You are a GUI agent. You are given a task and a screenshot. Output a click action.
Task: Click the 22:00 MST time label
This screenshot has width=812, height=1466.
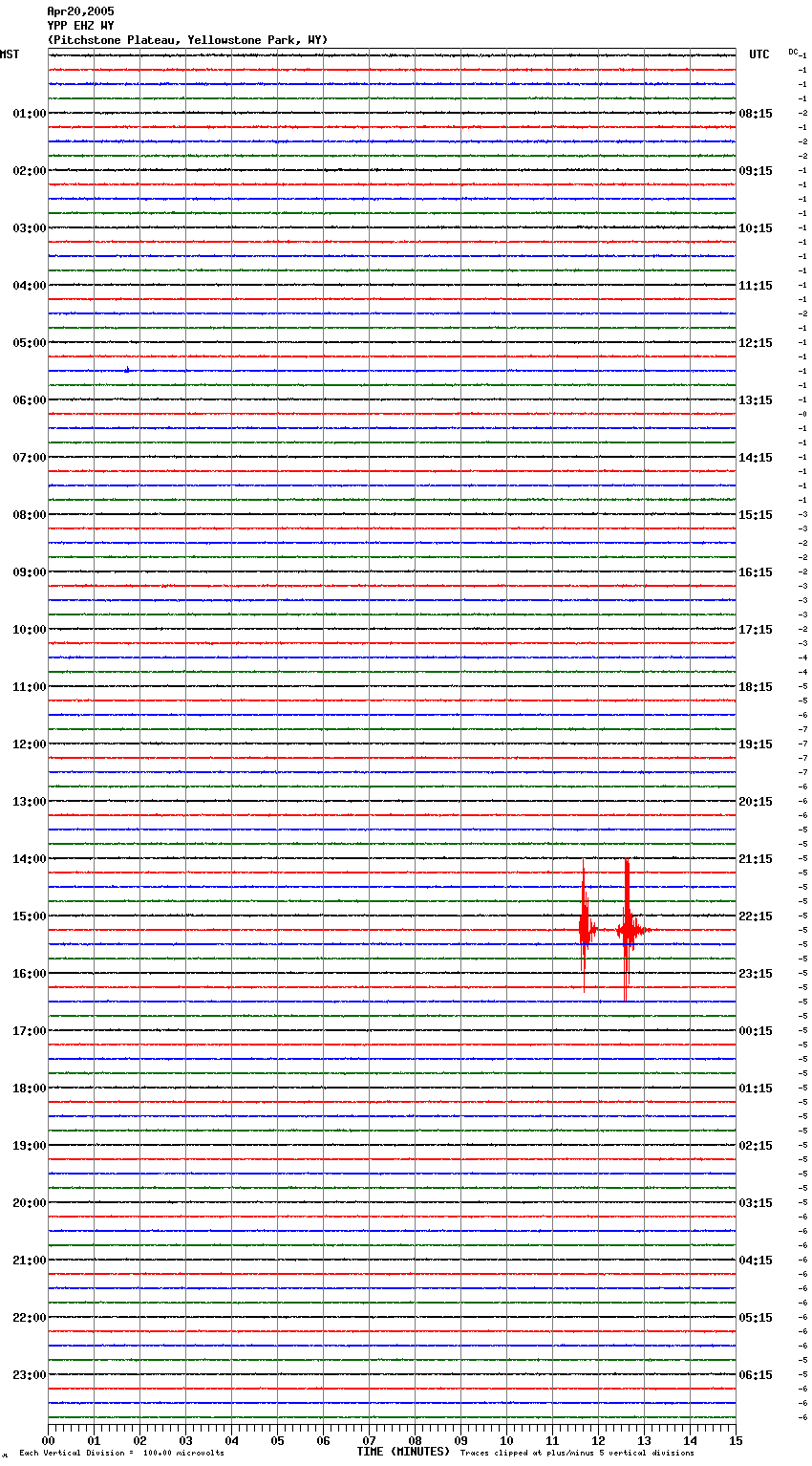[29, 1318]
